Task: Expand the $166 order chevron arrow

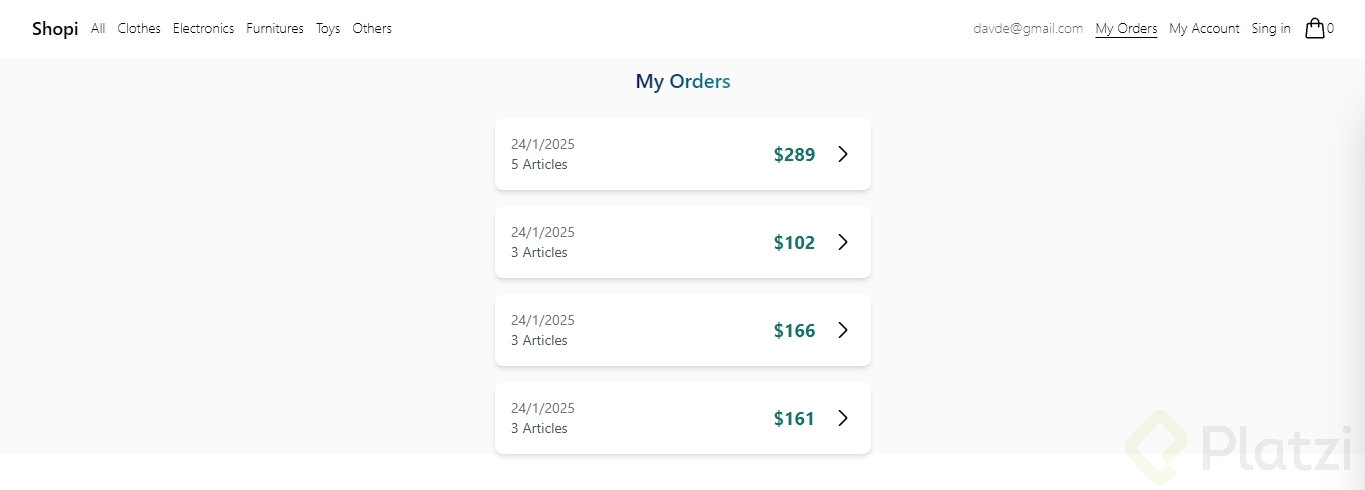Action: click(843, 330)
